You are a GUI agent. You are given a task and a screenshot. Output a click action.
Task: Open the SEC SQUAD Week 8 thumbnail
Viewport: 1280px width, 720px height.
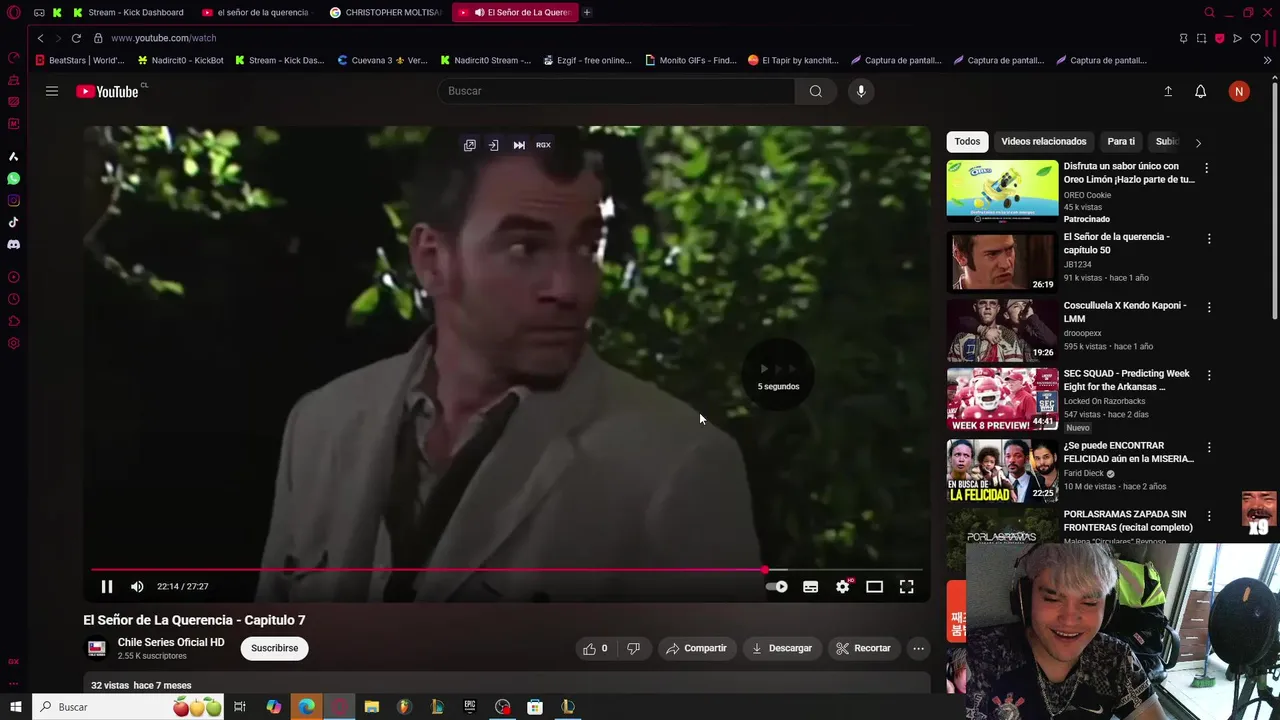pos(1002,398)
